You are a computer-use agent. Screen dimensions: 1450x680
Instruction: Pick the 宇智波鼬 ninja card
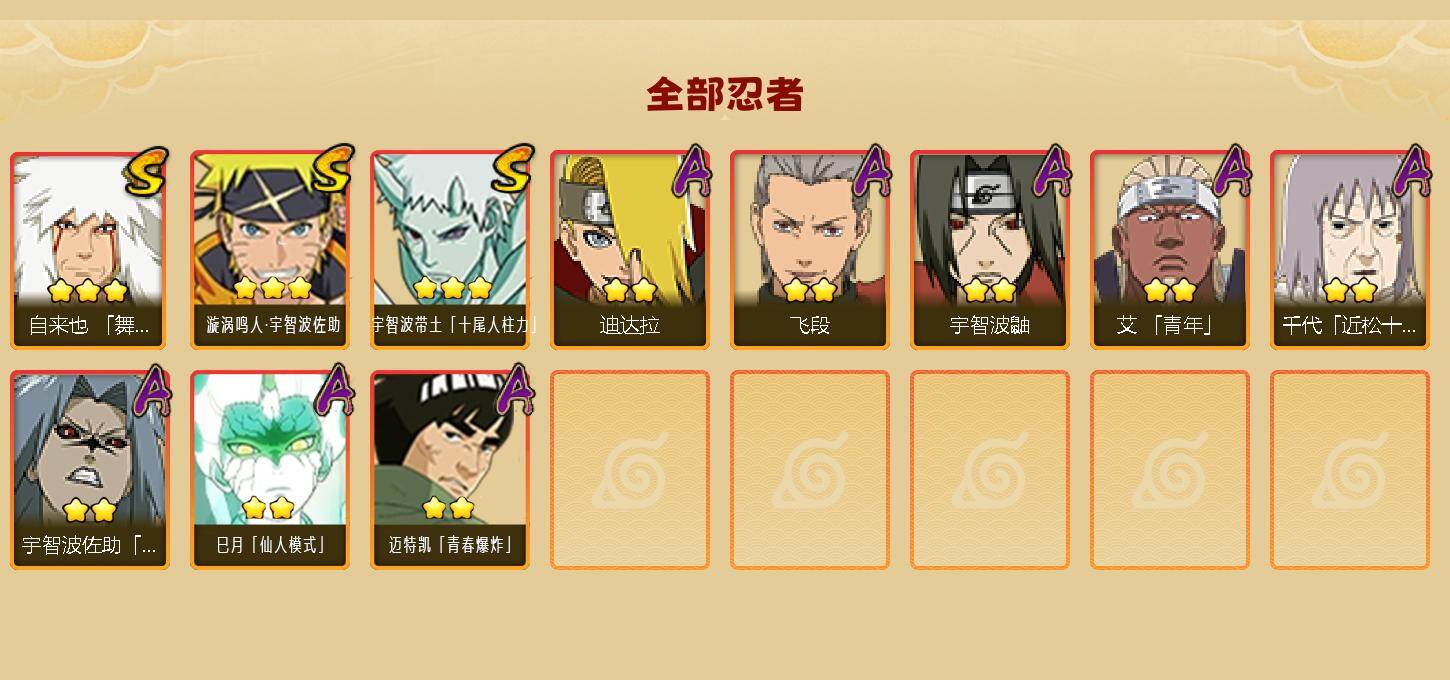[990, 250]
